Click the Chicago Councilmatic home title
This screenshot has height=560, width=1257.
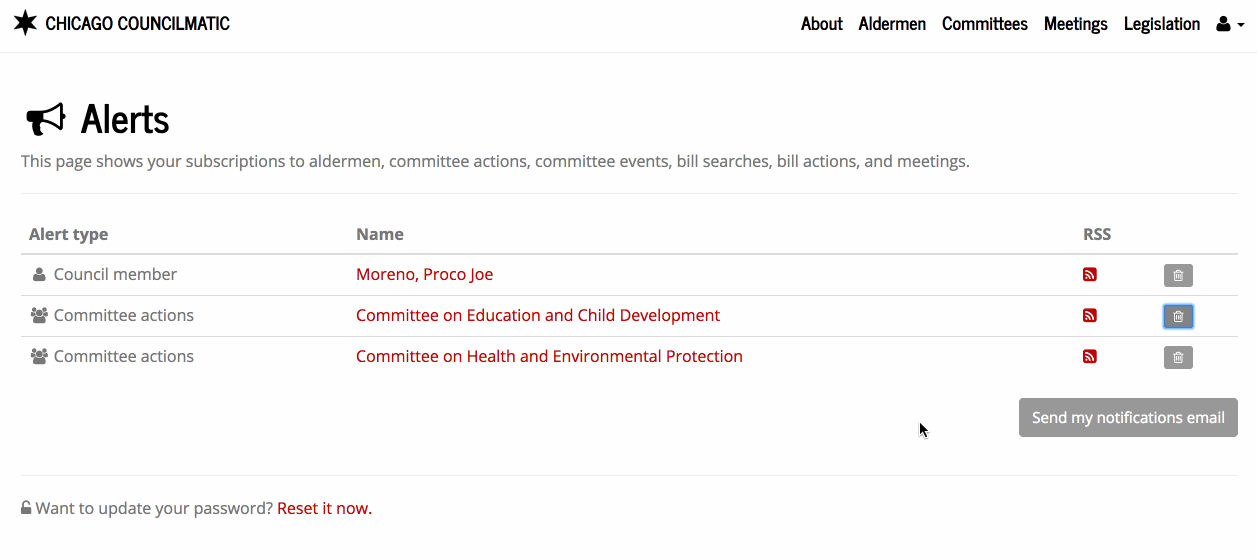[x=138, y=24]
